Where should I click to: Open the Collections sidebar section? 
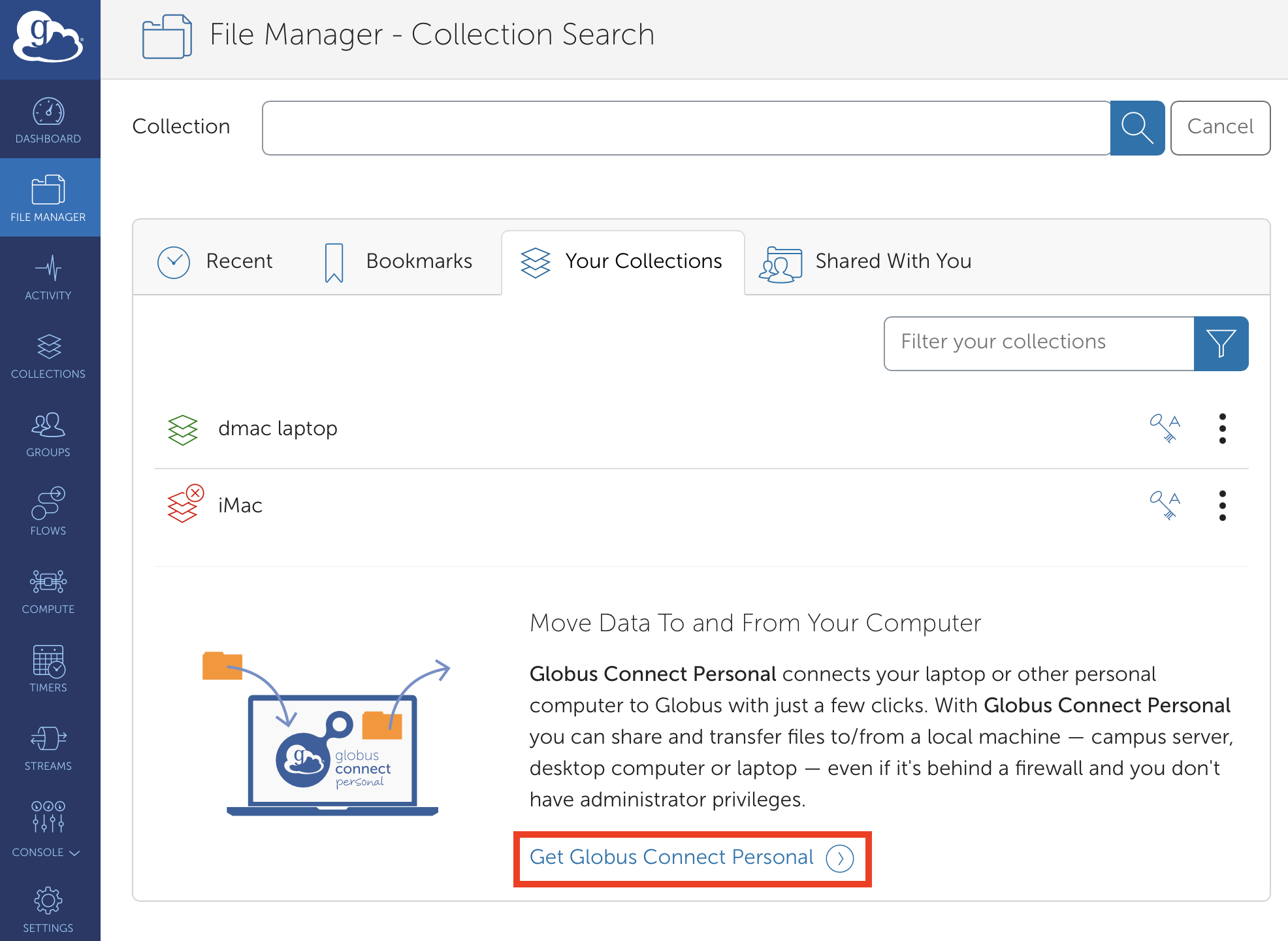(48, 356)
